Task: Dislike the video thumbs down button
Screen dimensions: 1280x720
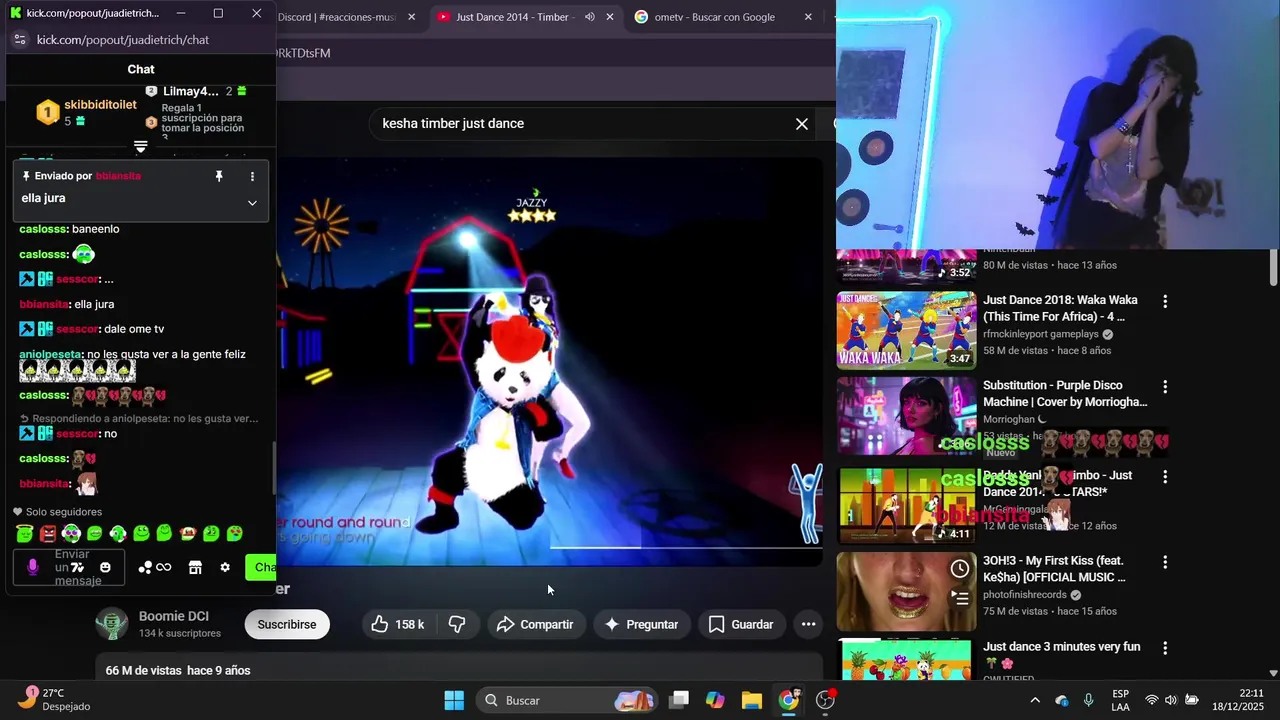Action: [457, 624]
